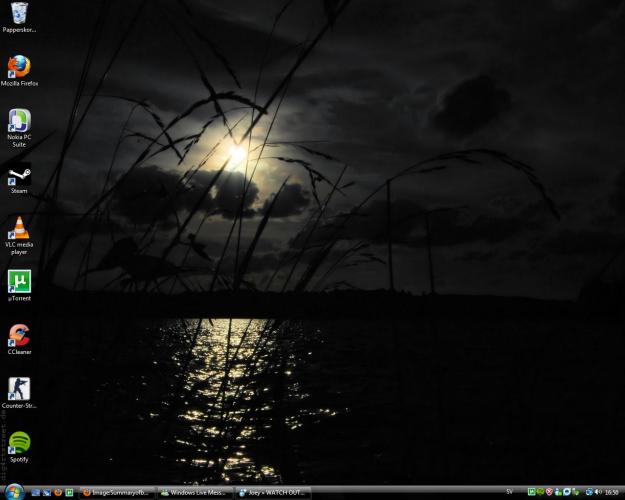Launch Firefox from Quick Launch bar
This screenshot has height=500, width=625.
[x=58, y=492]
